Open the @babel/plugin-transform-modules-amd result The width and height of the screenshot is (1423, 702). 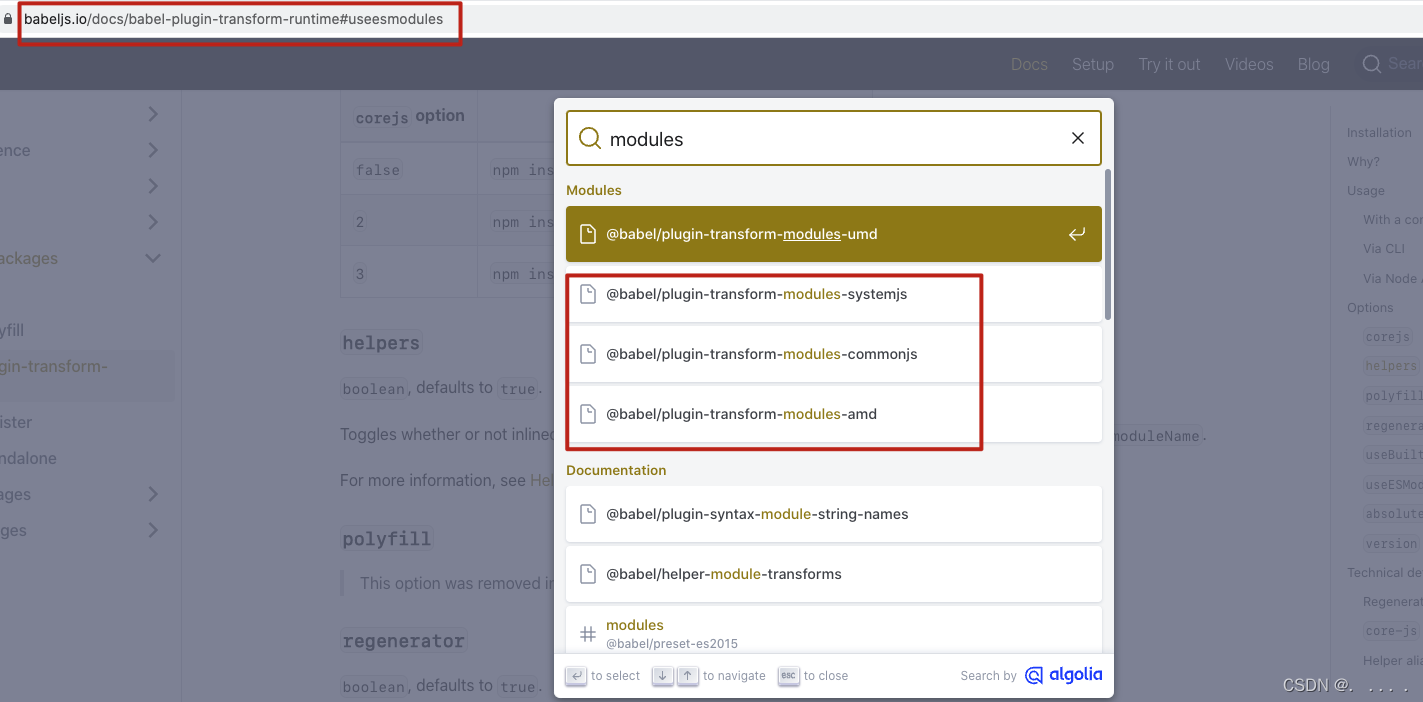pos(834,414)
